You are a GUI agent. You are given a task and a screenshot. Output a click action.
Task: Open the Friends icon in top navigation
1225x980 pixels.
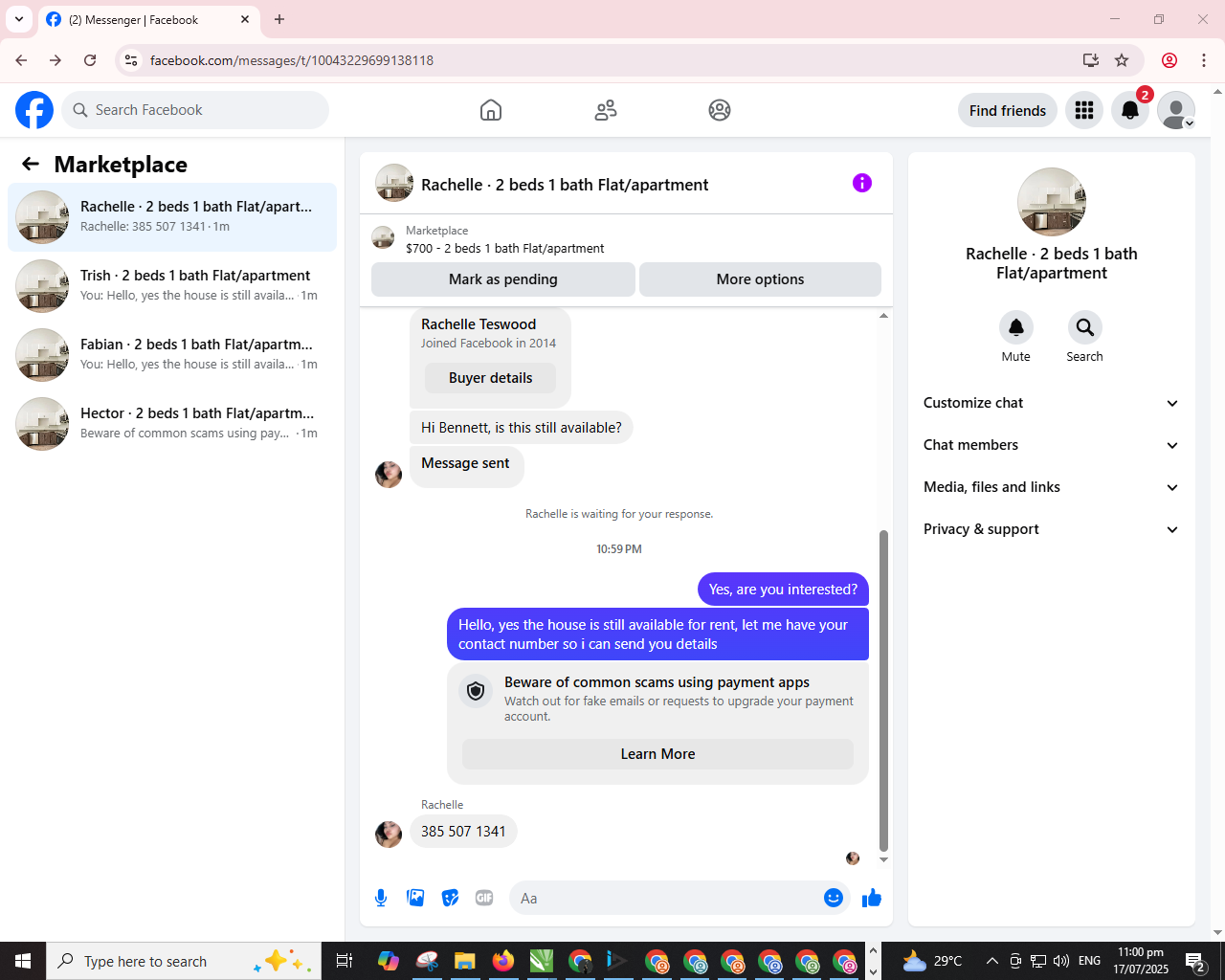(x=606, y=110)
